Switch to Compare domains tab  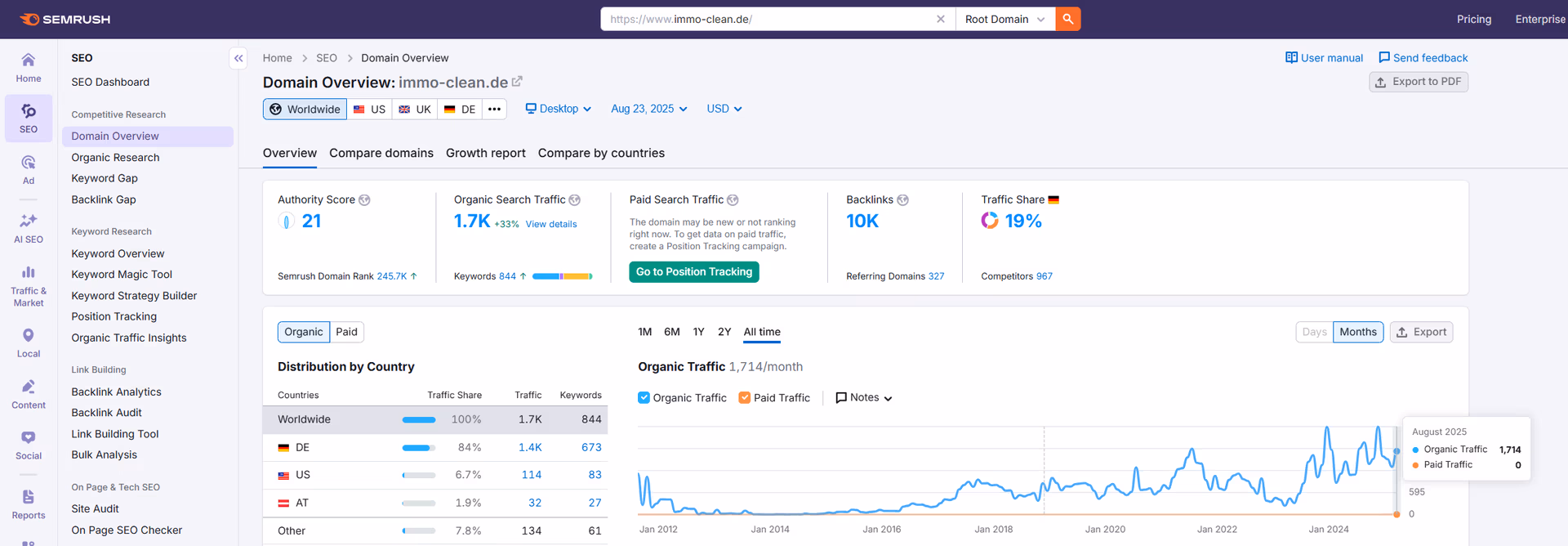point(381,153)
